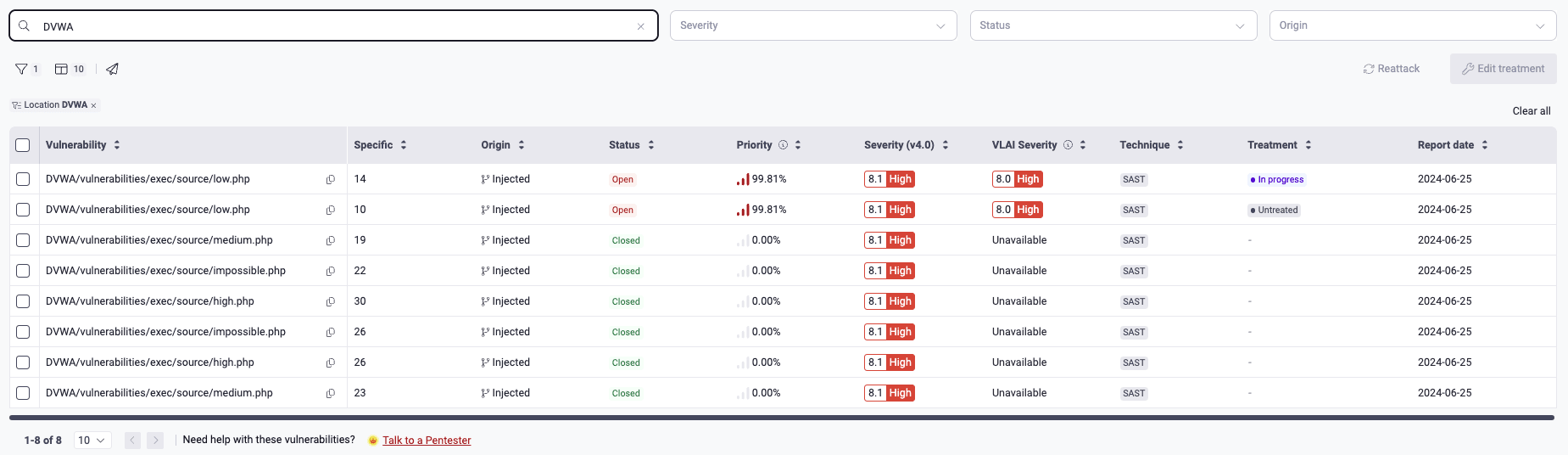Image resolution: width=1568 pixels, height=455 pixels.
Task: Sort by Severity (v4.0) column arrows
Action: (x=946, y=145)
